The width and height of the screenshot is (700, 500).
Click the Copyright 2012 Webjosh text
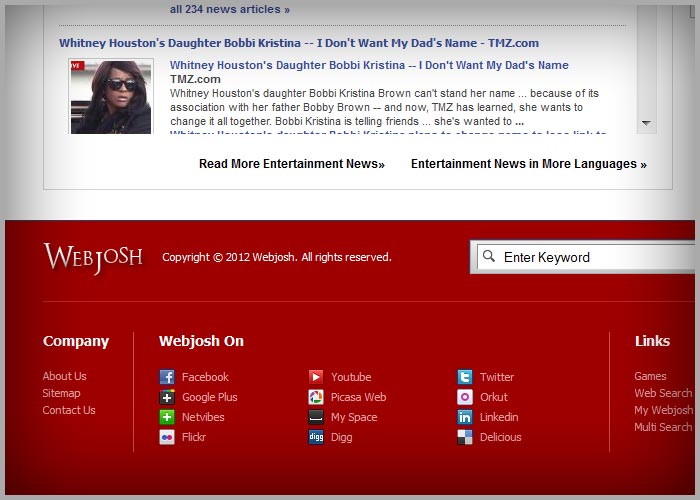click(x=277, y=257)
